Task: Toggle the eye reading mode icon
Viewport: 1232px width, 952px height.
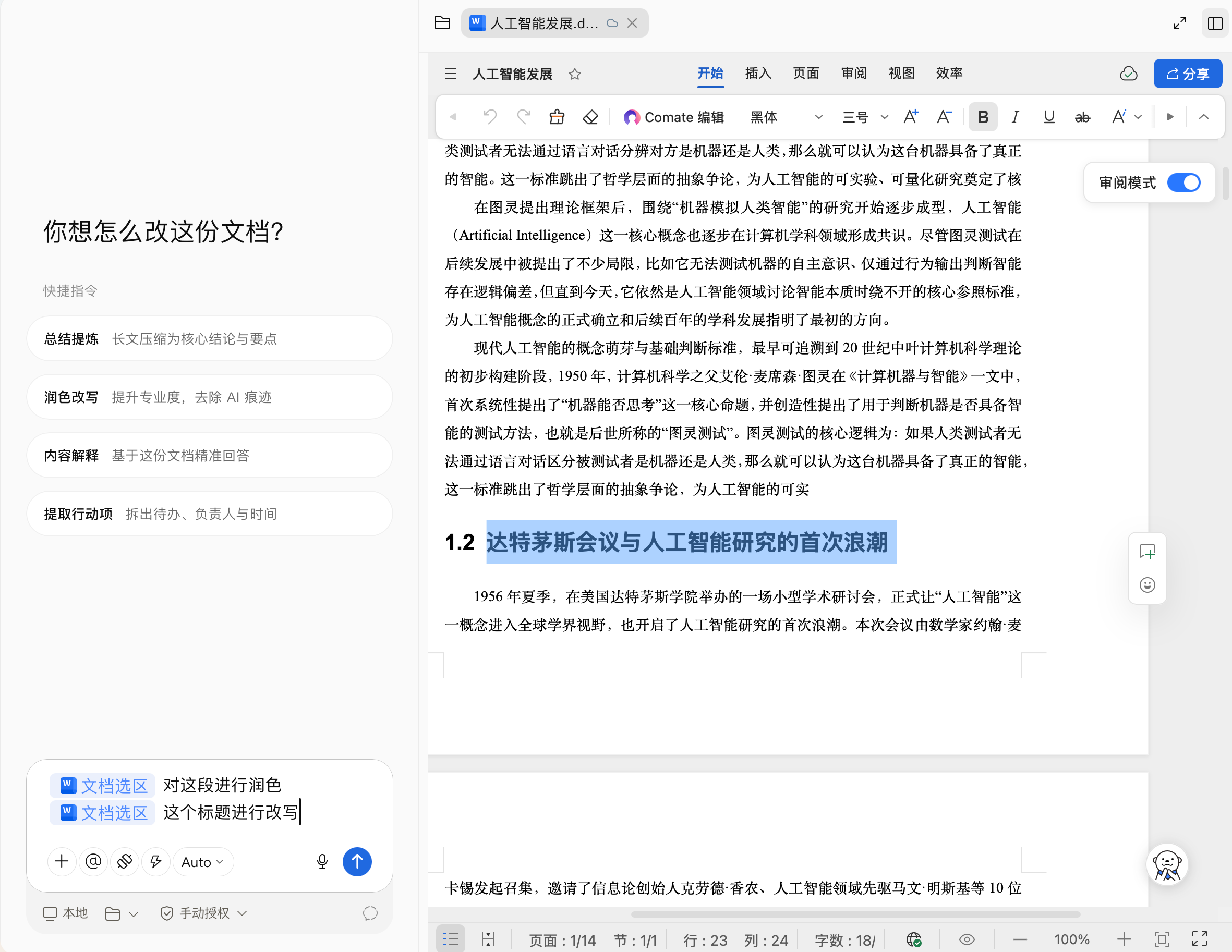Action: [x=967, y=939]
